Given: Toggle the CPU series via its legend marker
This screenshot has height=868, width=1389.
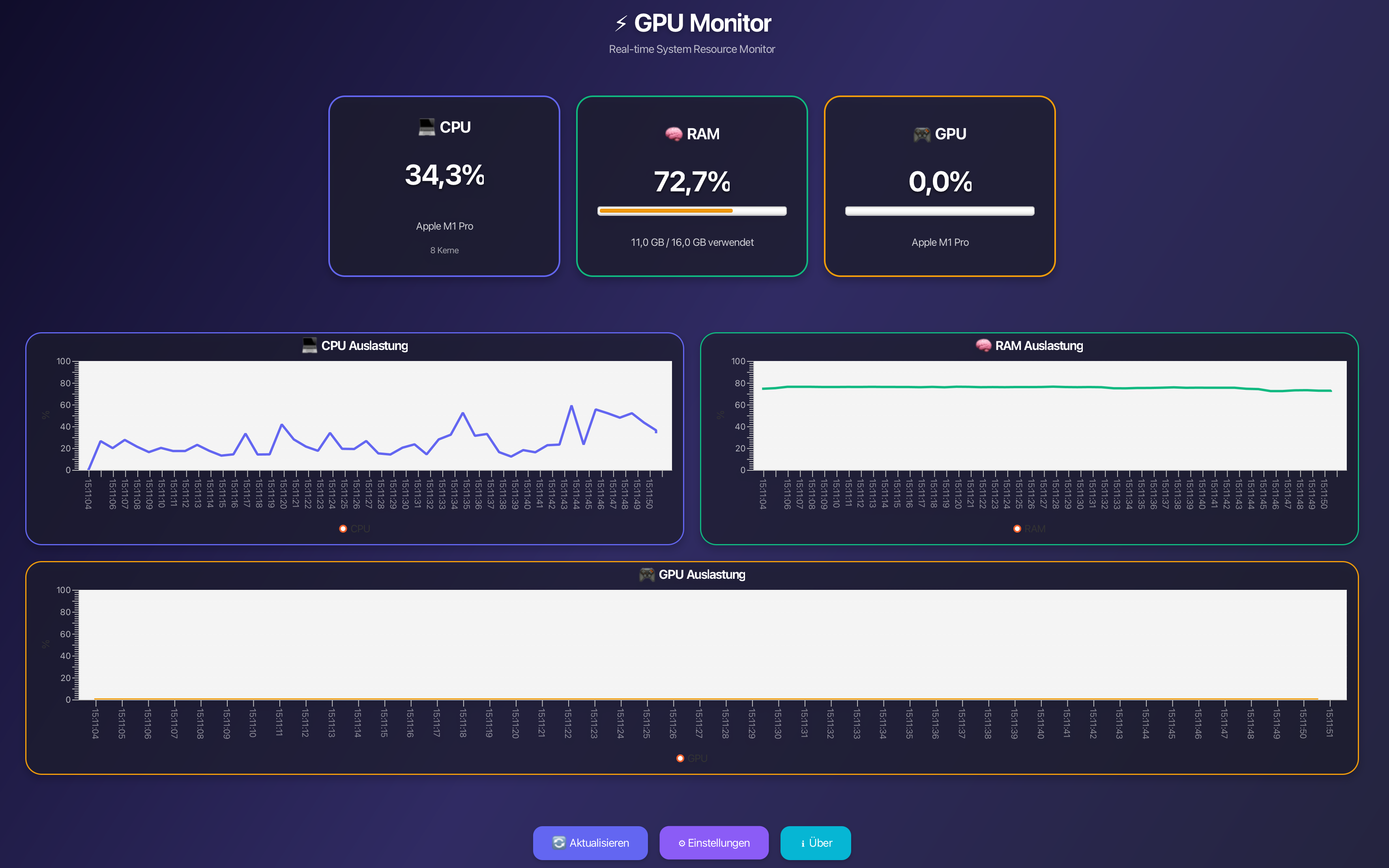Looking at the screenshot, I should pos(344,528).
